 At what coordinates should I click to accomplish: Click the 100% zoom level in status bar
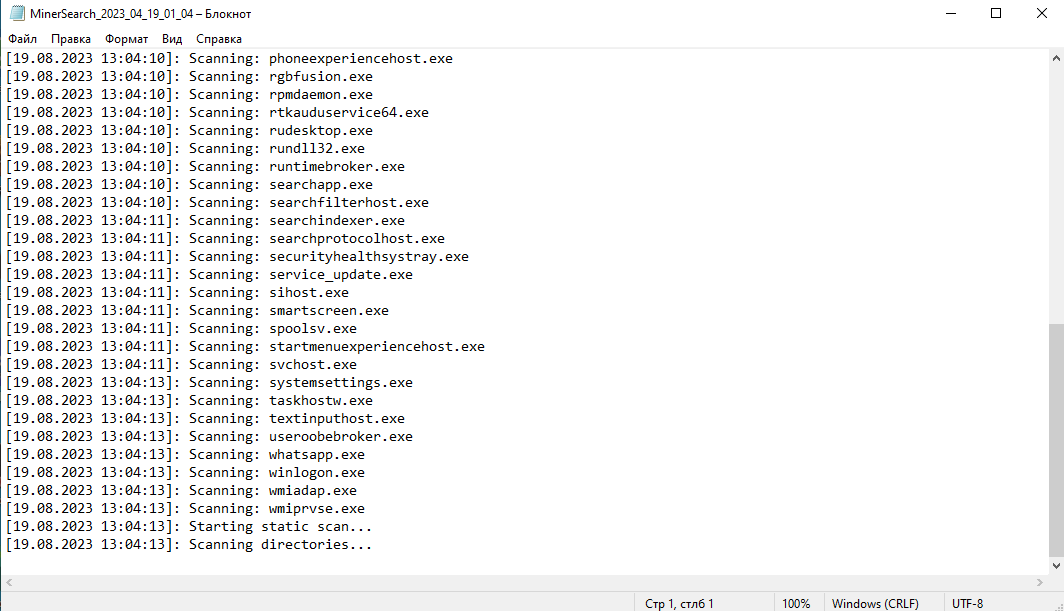coord(796,603)
